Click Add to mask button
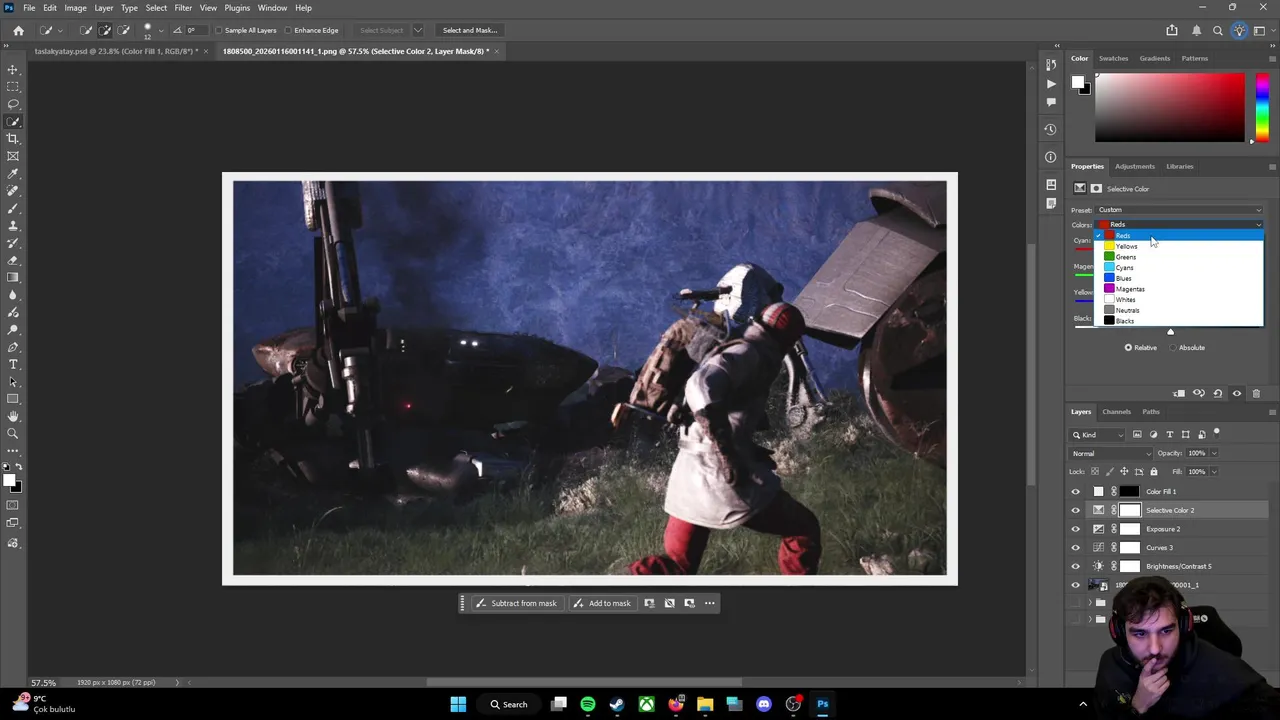Screen dimensions: 1280x720 pyautogui.click(x=602, y=603)
